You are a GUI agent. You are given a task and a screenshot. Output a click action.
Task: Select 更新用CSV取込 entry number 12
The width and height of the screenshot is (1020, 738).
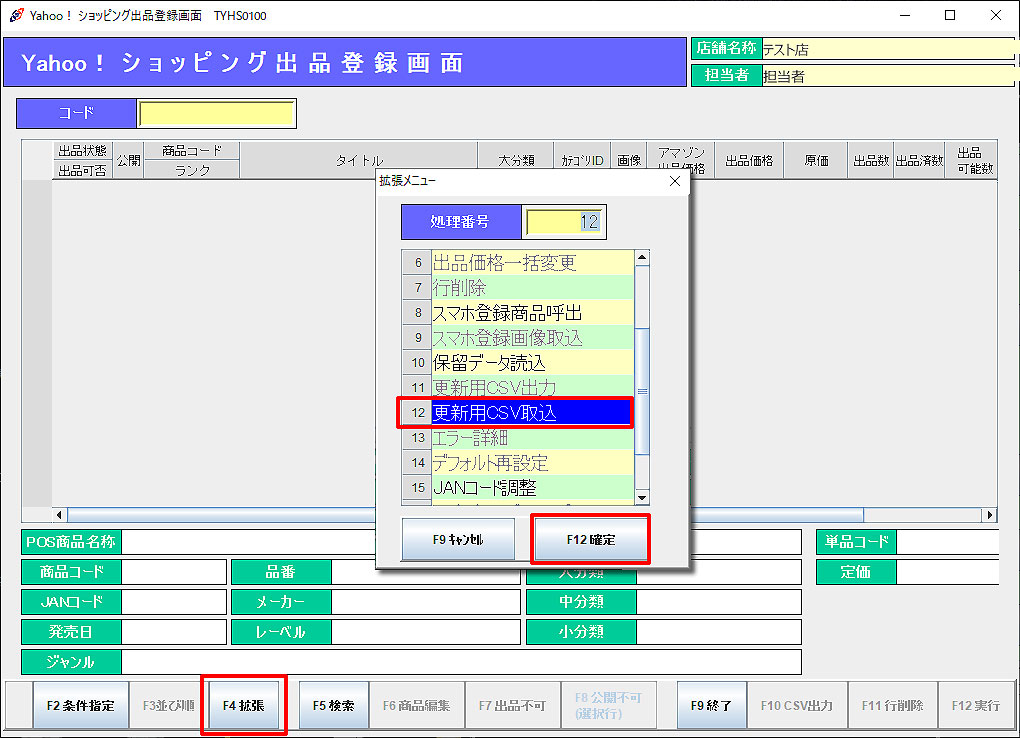point(530,412)
